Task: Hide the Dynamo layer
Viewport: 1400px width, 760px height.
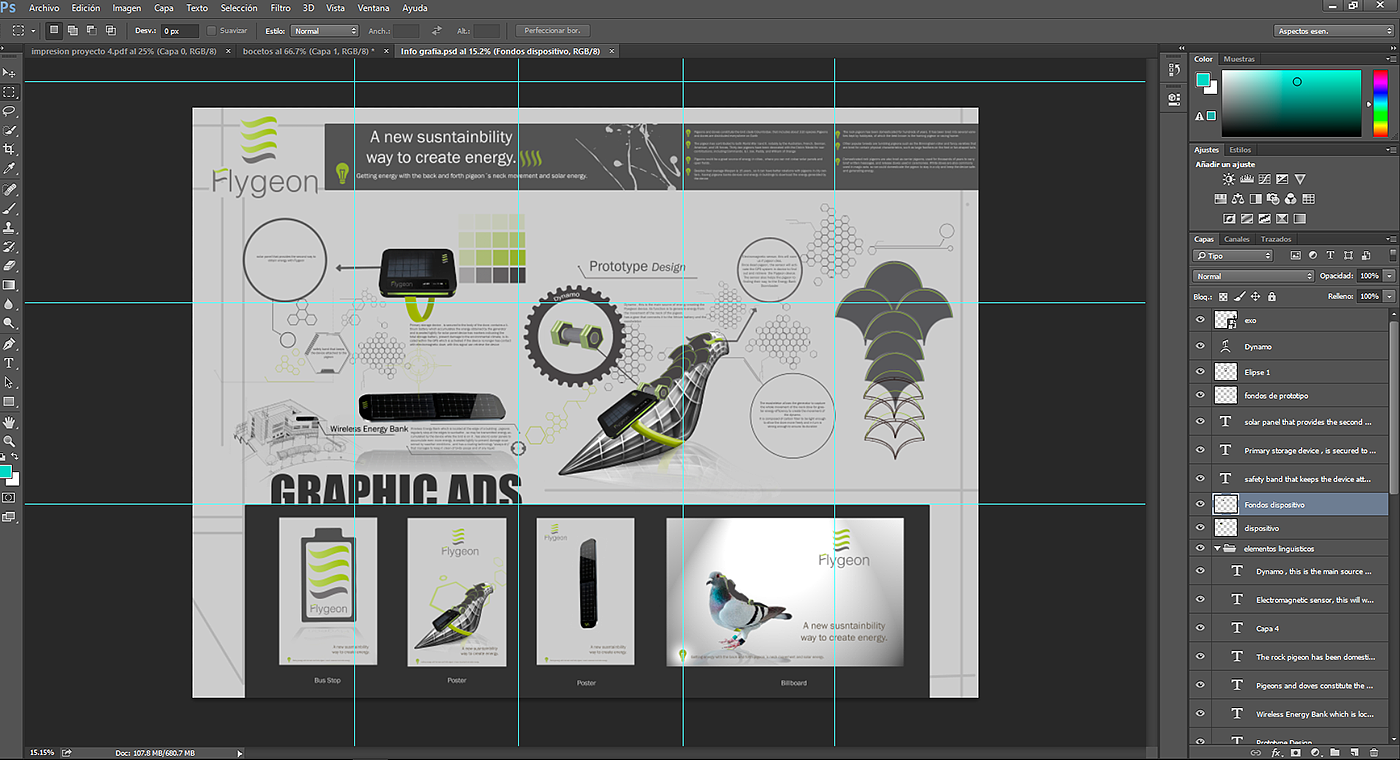Action: pyautogui.click(x=1200, y=346)
